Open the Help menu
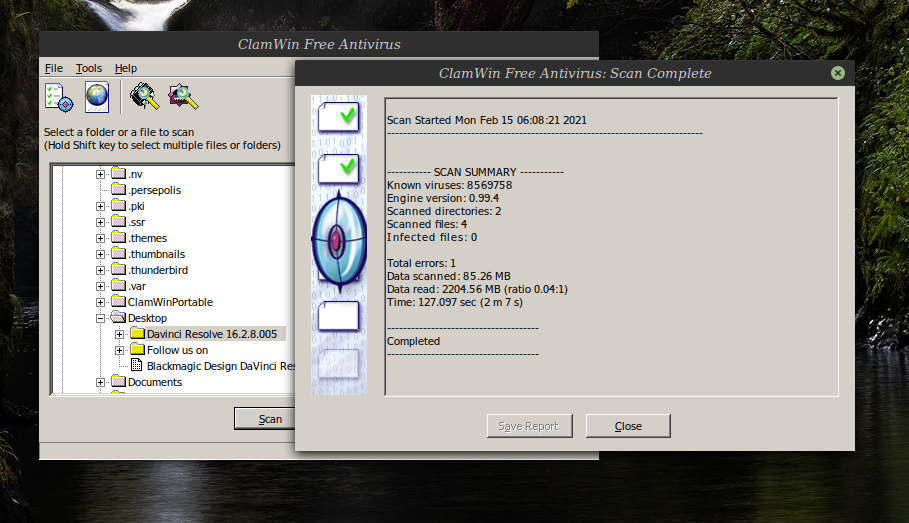 point(126,68)
